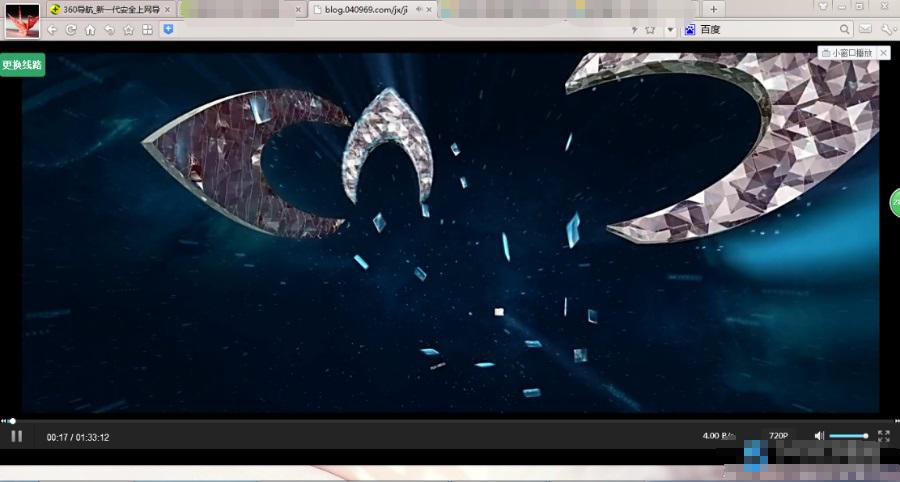Open the wrench tools menu
900x482 pixels.
click(886, 30)
